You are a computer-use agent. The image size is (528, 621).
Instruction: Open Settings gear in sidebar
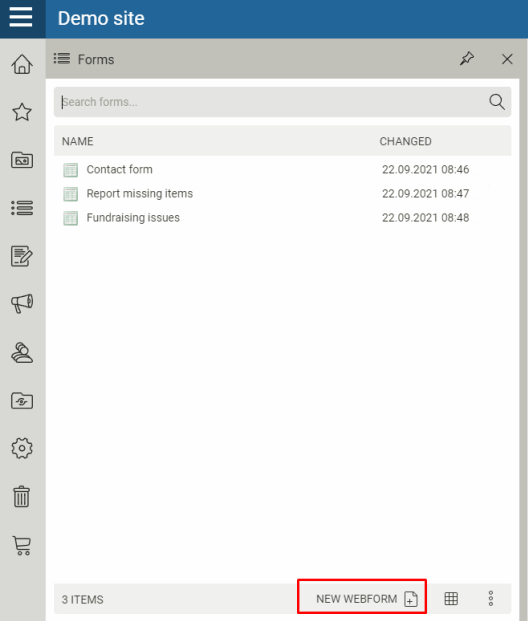[22, 448]
